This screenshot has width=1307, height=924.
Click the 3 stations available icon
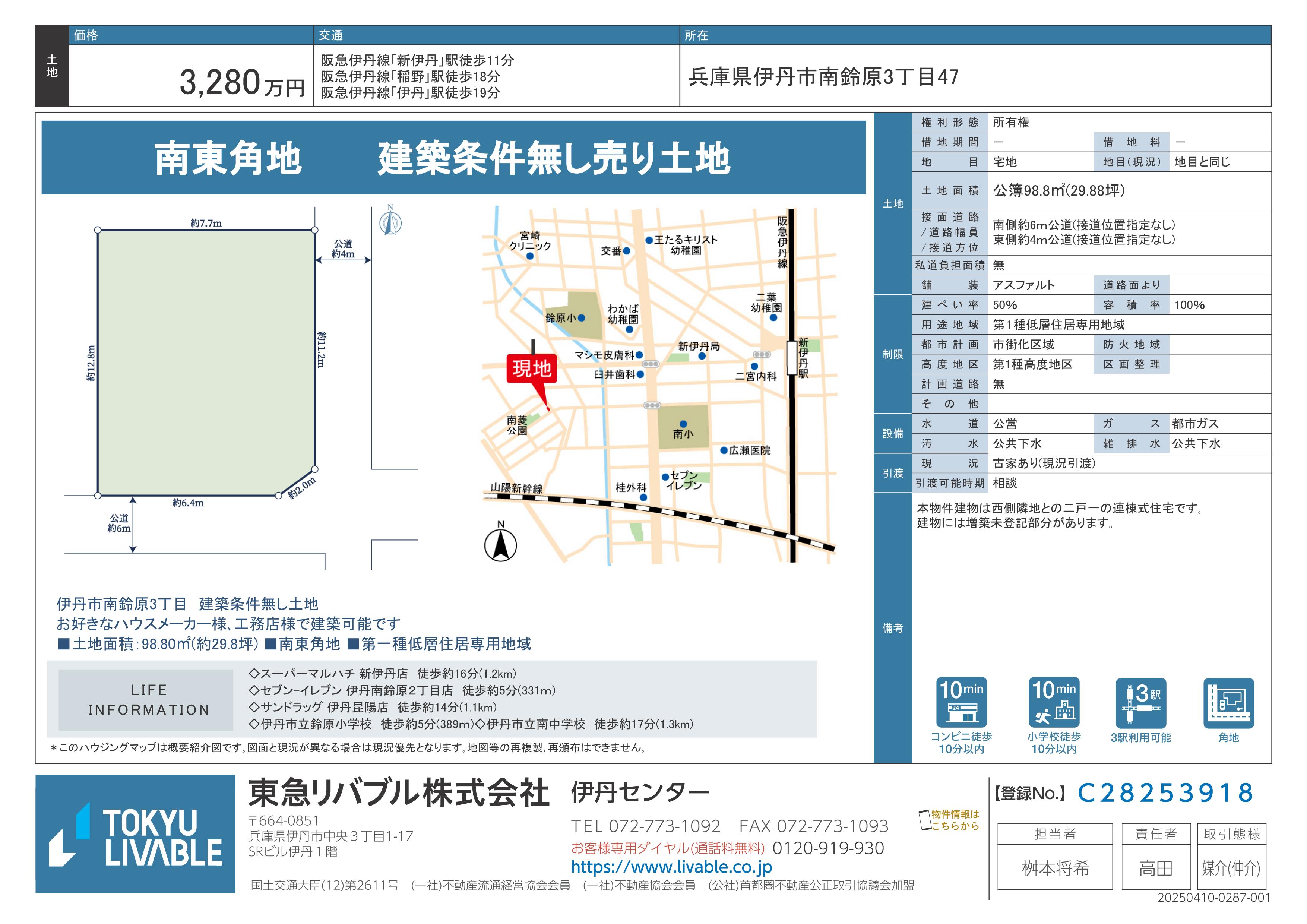click(x=1141, y=703)
